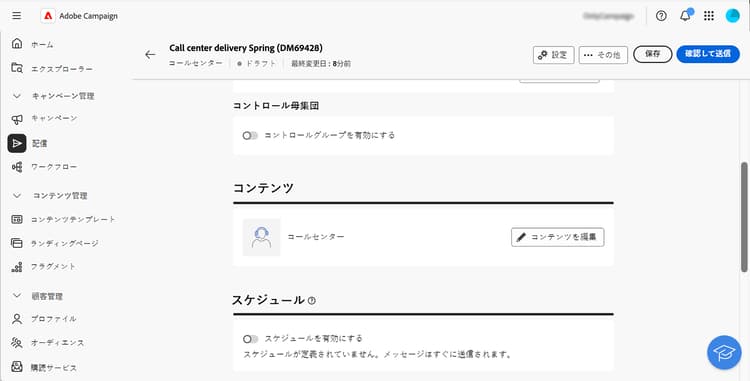This screenshot has width=750, height=381.
Task: Open ワークフロー in the sidebar
Action: coord(54,167)
